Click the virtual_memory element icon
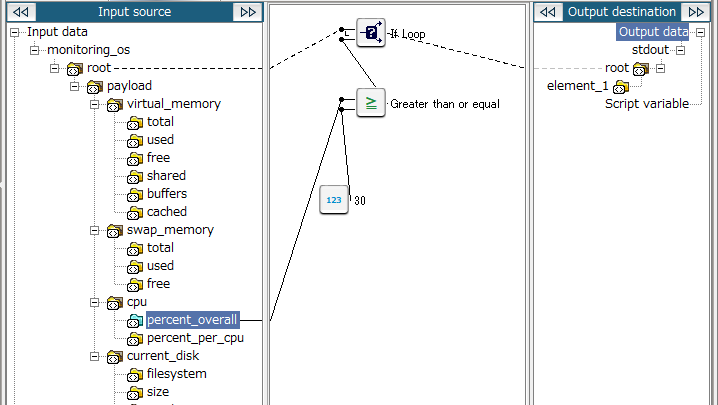 (115, 104)
